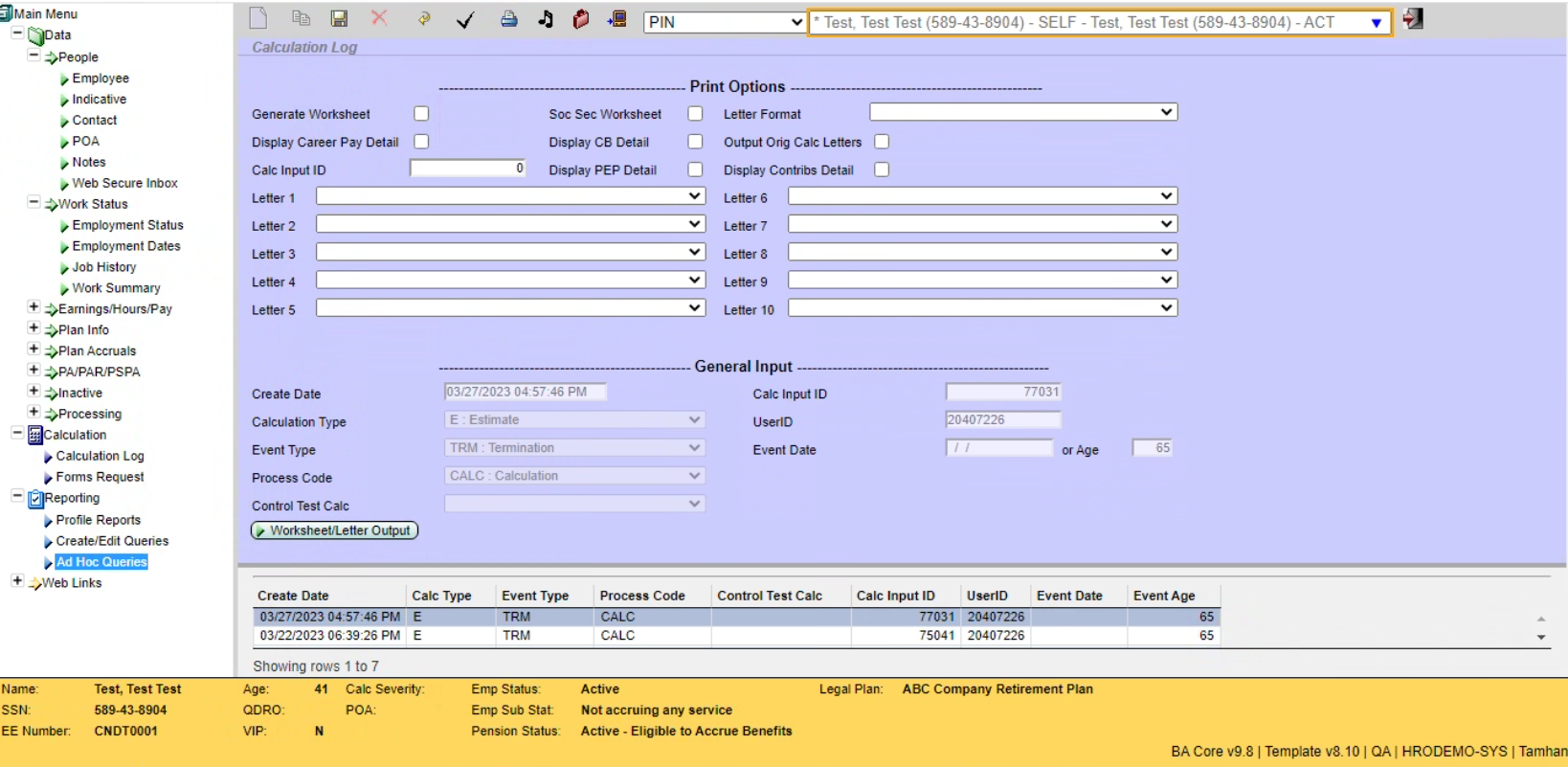1568x767 pixels.
Task: Toggle the Display Contribs Detail checkbox
Action: (882, 169)
